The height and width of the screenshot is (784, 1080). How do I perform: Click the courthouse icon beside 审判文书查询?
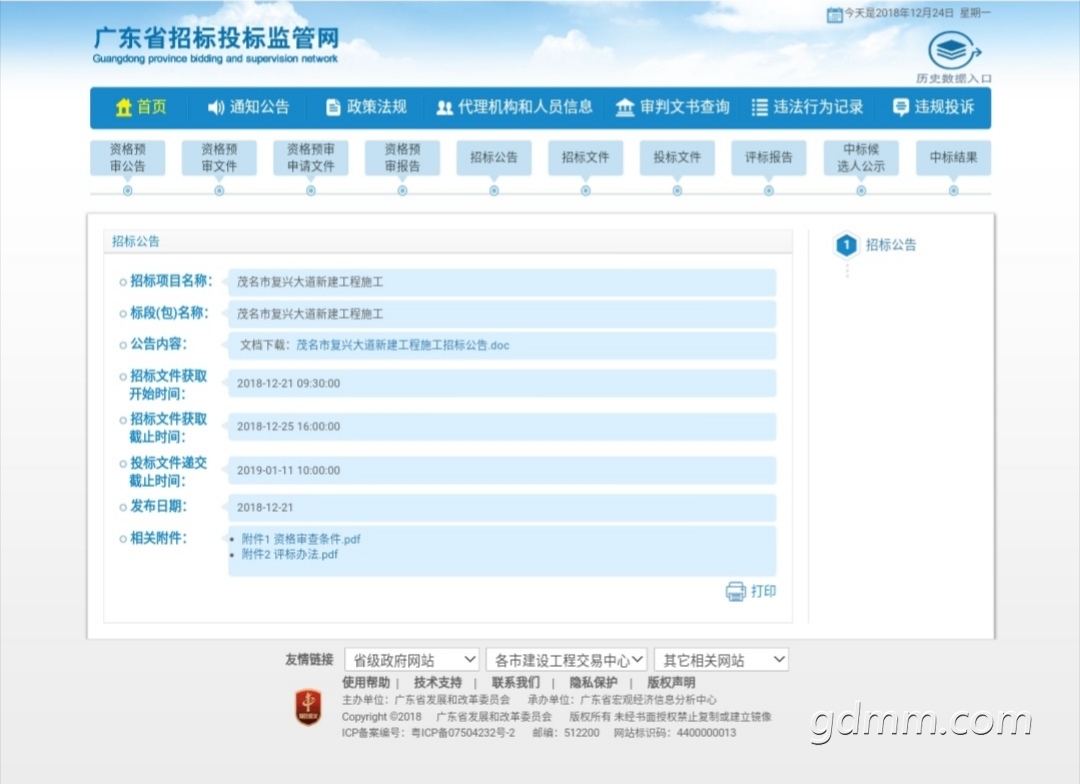pyautogui.click(x=625, y=107)
